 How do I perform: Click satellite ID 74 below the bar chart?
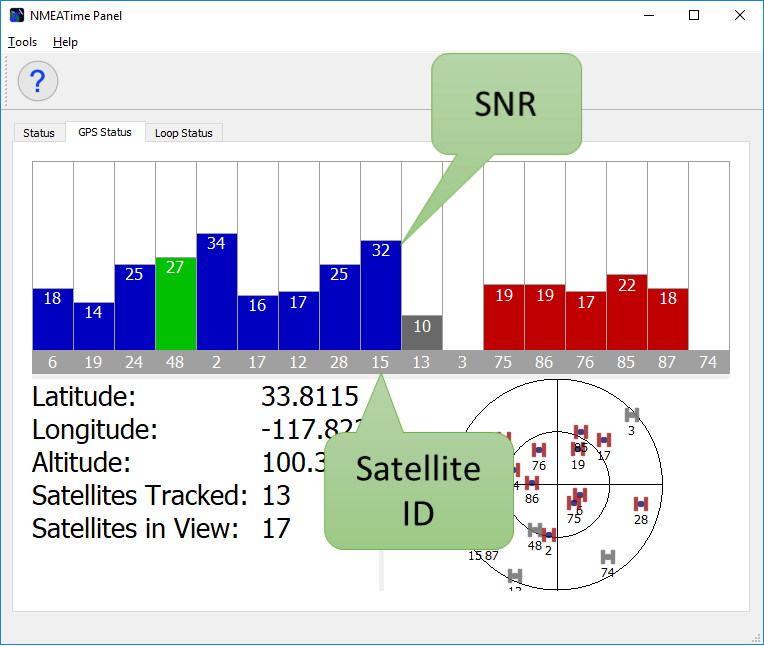[708, 362]
